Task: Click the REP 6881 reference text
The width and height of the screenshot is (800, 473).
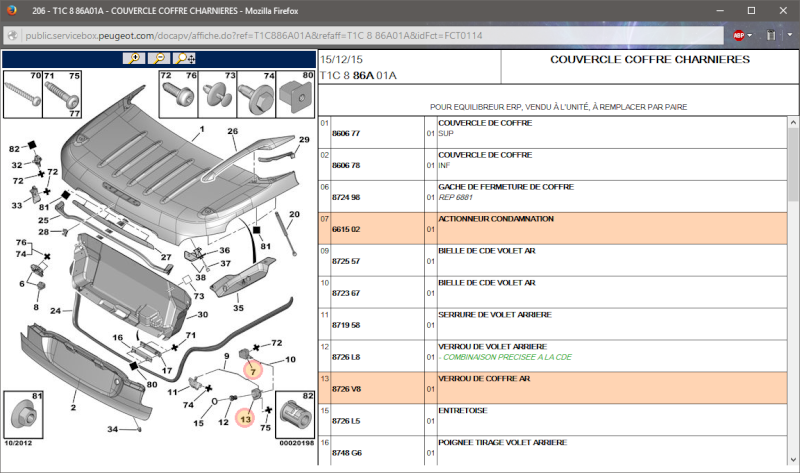Action: pyautogui.click(x=456, y=197)
